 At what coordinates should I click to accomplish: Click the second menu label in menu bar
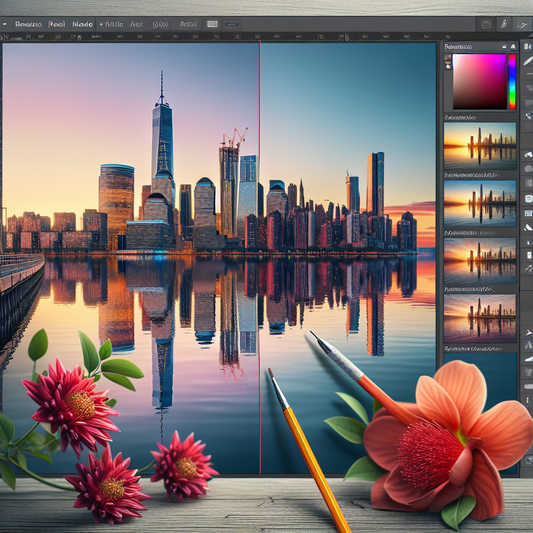pos(57,24)
